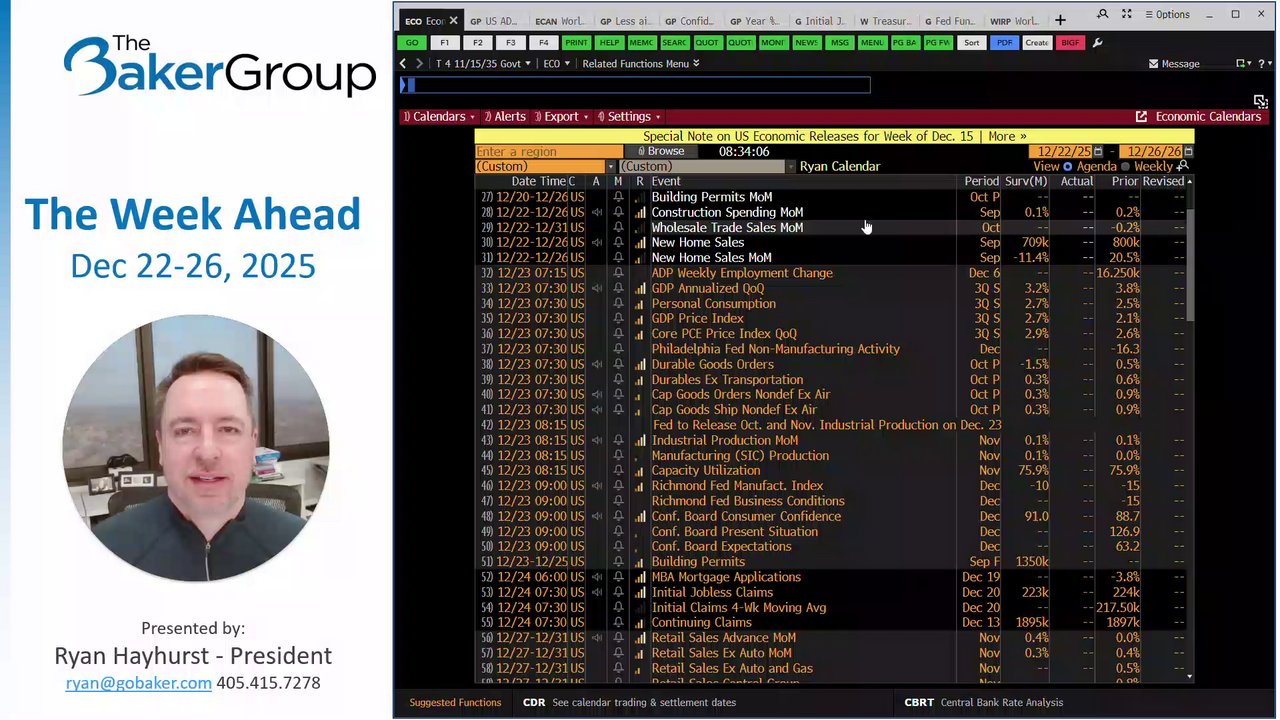This screenshot has width=1280, height=720.
Task: Click the green NEWS toolbar key
Action: pos(806,43)
